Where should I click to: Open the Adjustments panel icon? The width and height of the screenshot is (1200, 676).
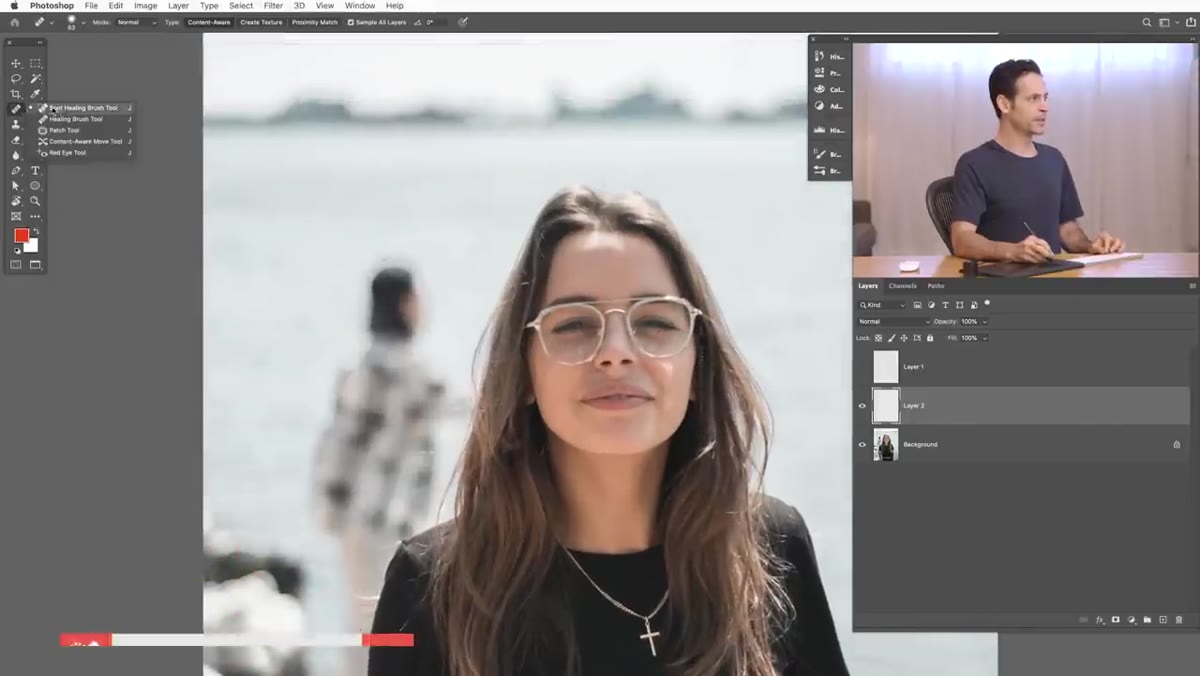click(819, 105)
